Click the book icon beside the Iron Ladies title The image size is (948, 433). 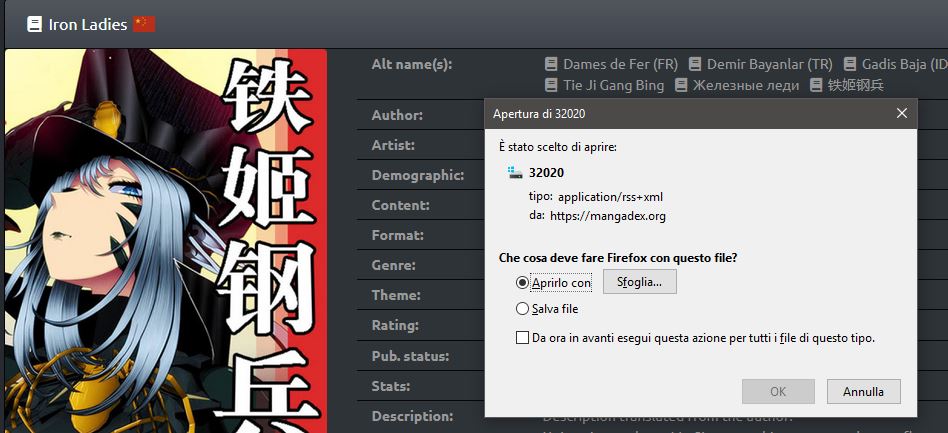(34, 24)
